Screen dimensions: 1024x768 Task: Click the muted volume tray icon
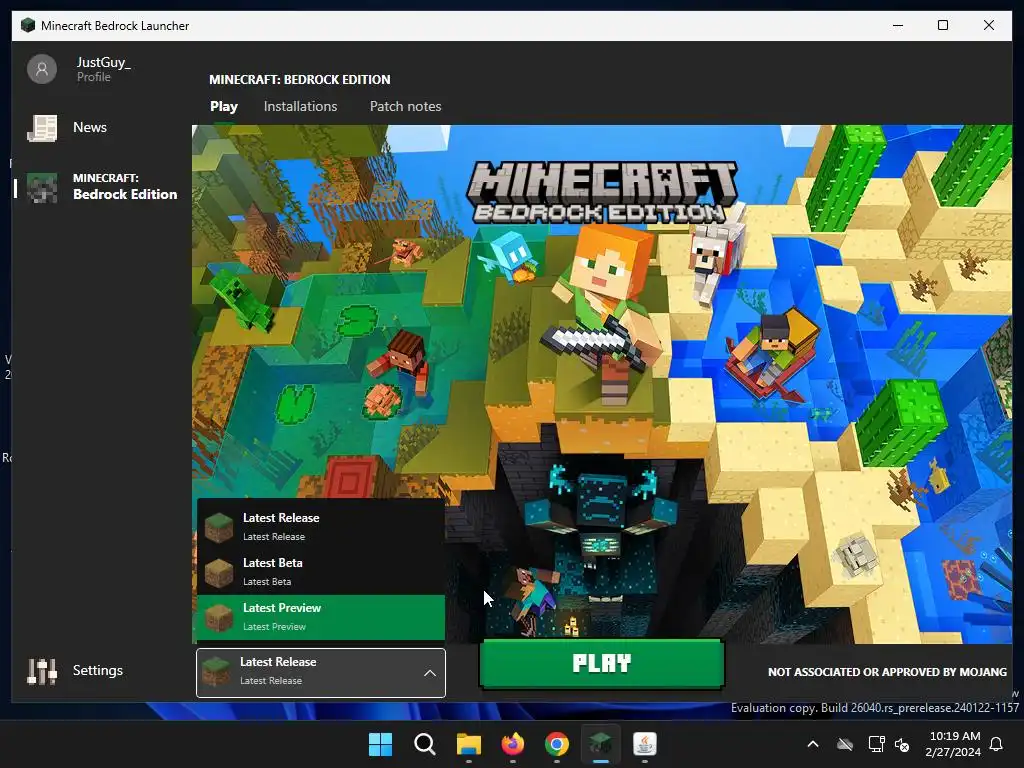[x=902, y=744]
